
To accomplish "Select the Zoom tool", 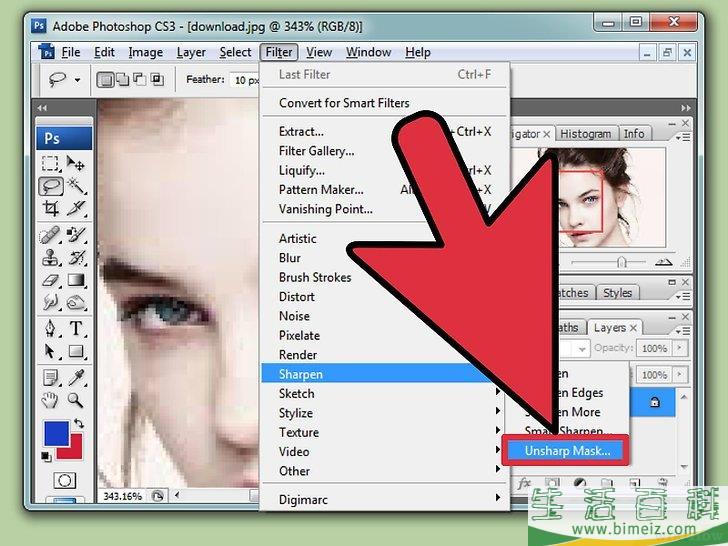I will click(x=76, y=400).
